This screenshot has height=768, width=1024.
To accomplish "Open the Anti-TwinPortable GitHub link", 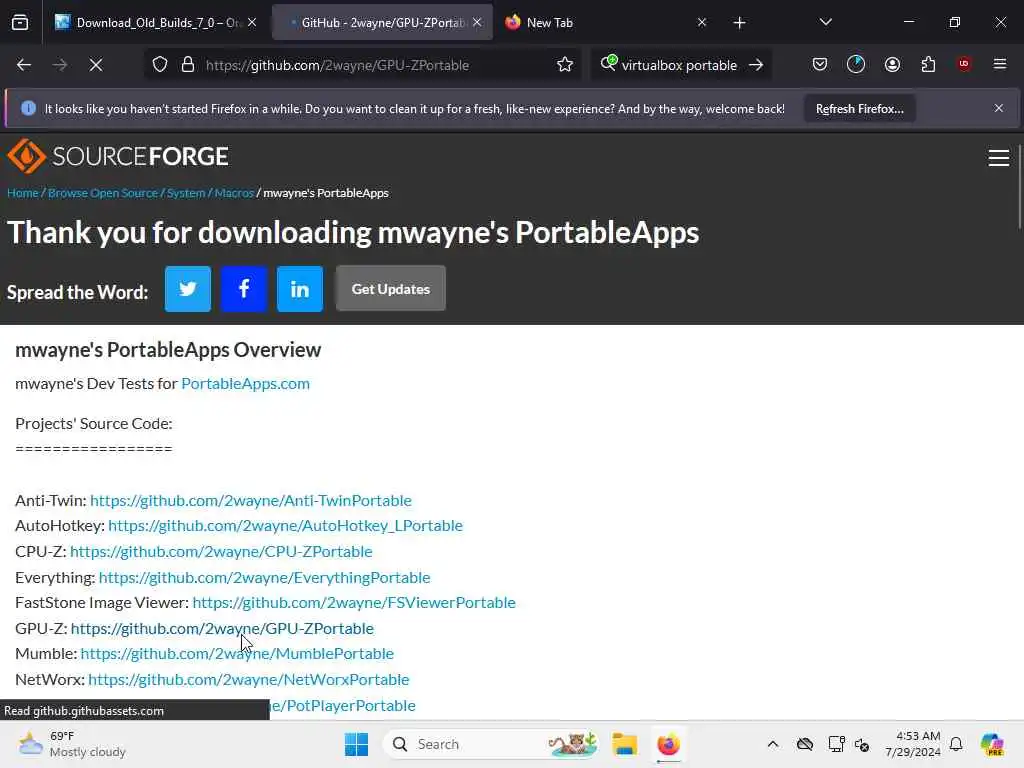I will click(x=251, y=500).
